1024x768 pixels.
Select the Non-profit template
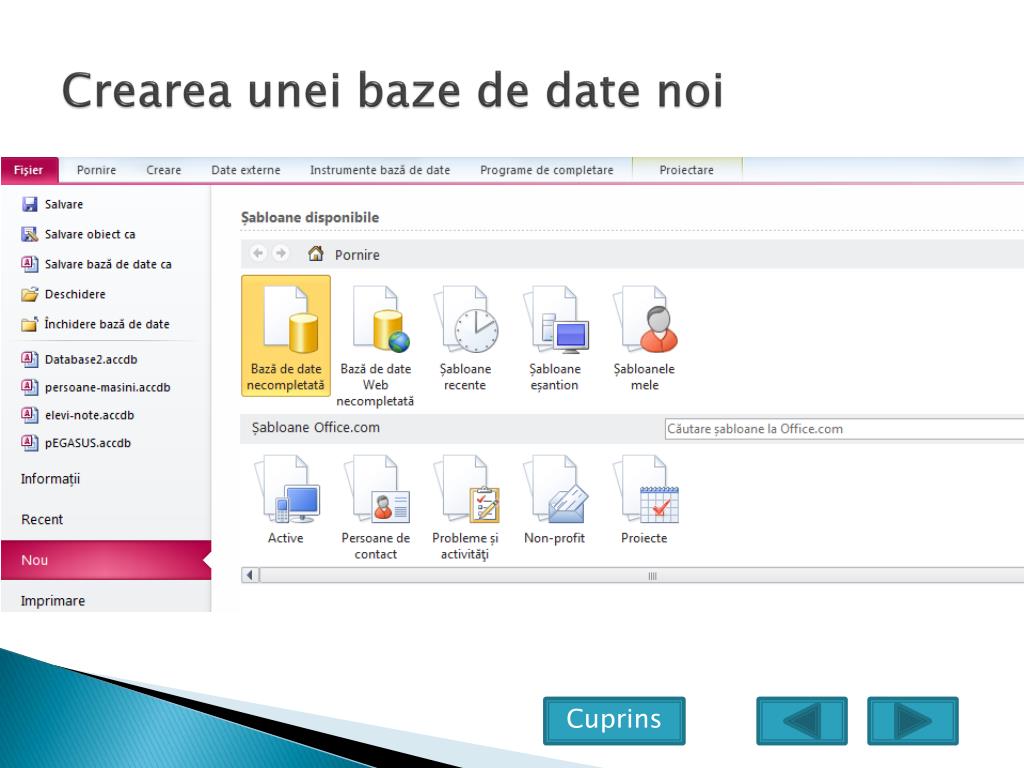click(x=554, y=500)
